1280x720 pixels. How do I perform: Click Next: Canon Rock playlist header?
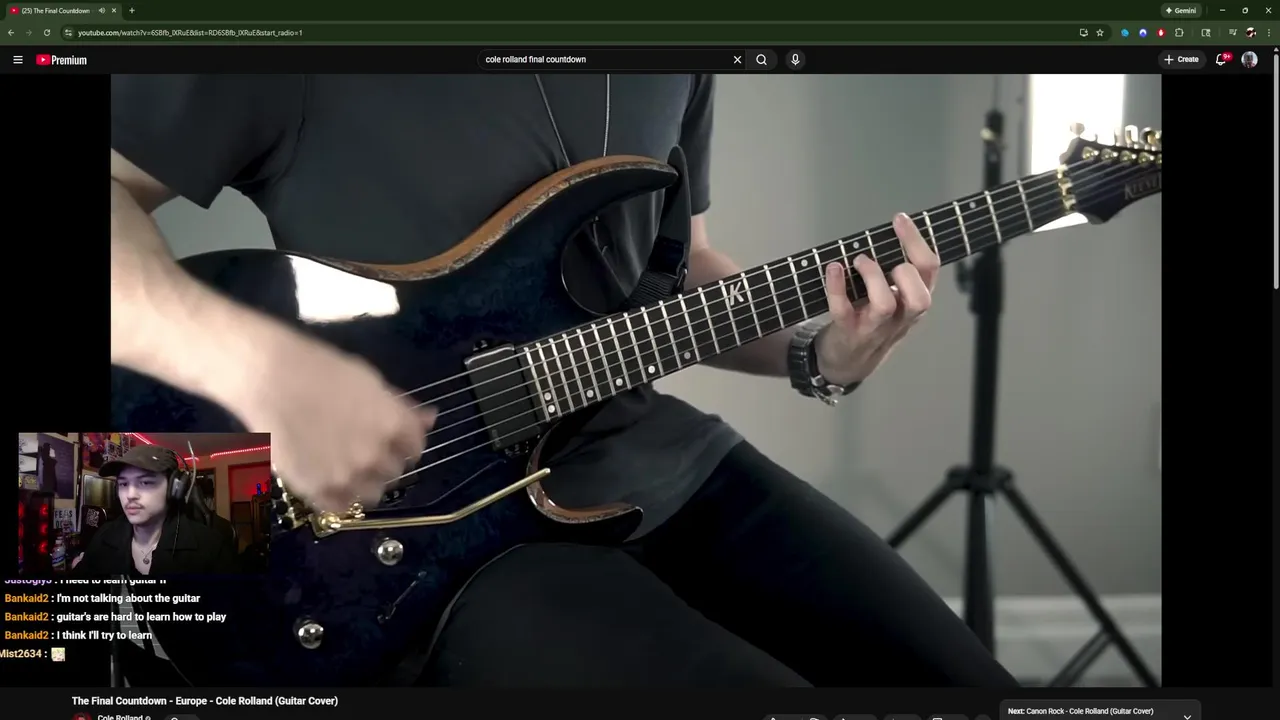1080,711
